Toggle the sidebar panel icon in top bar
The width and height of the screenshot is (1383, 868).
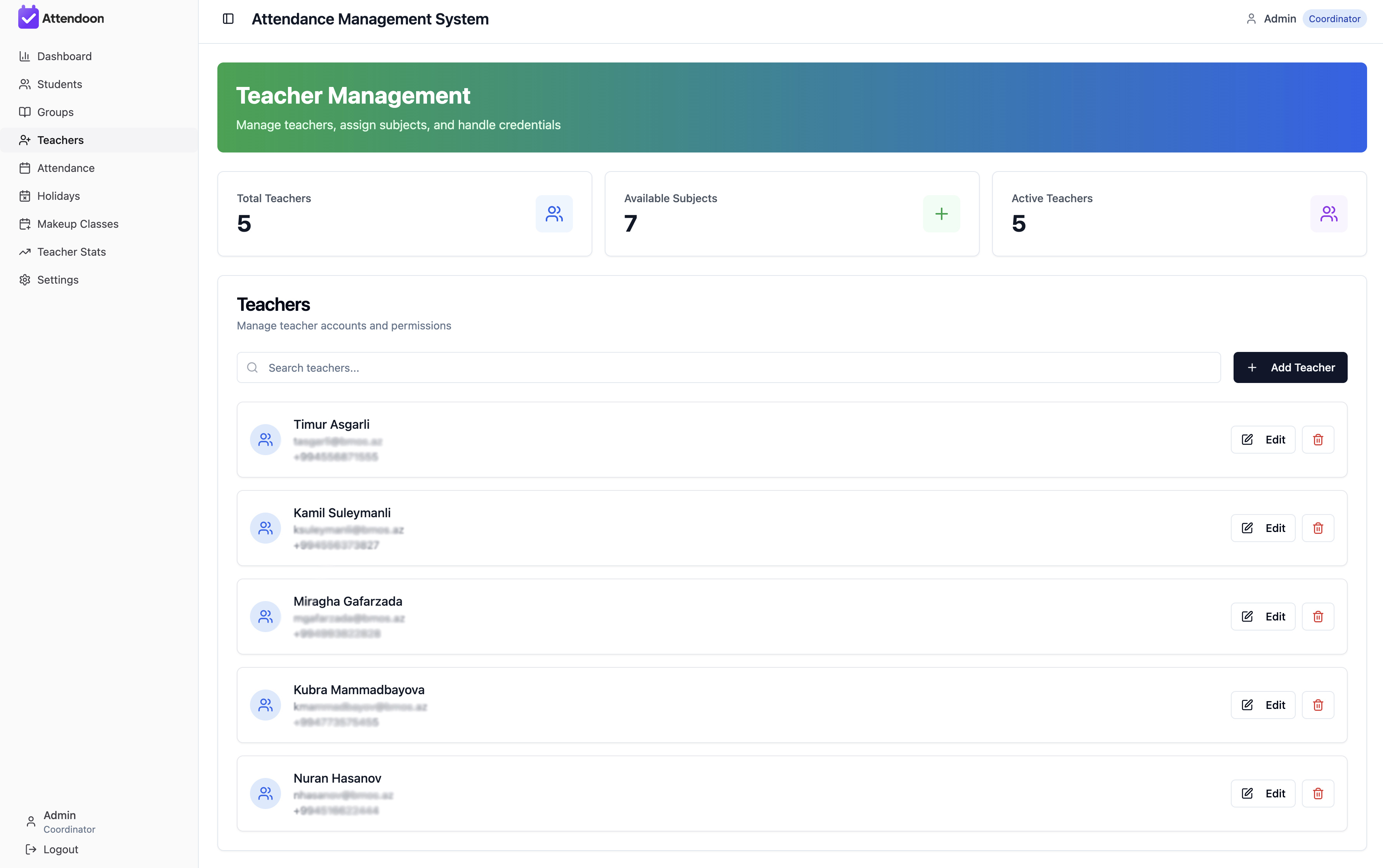coord(228,19)
